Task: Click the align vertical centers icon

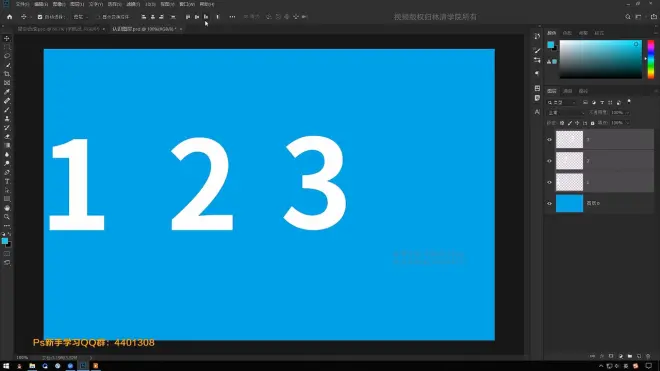Action: [x=197, y=17]
